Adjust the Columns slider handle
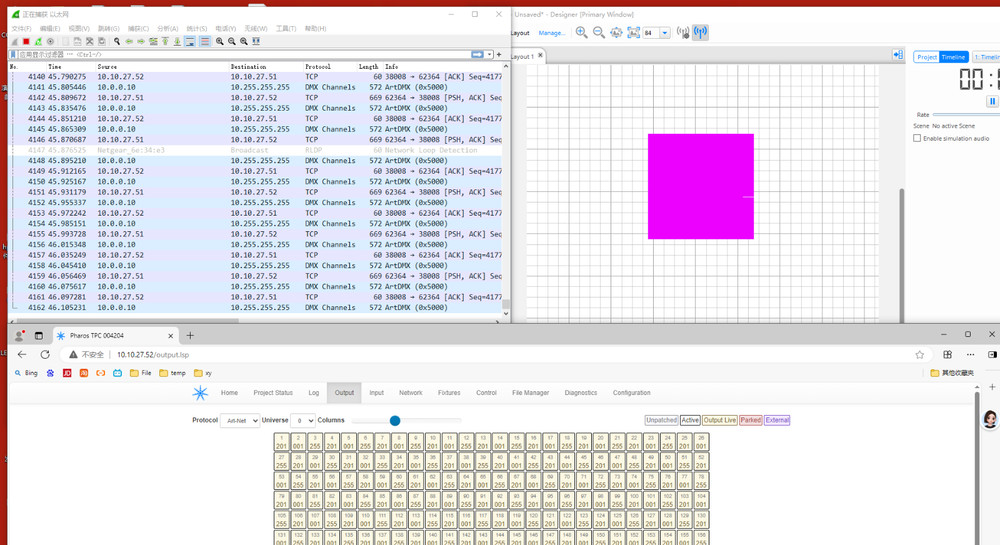This screenshot has width=1000, height=545. [395, 421]
